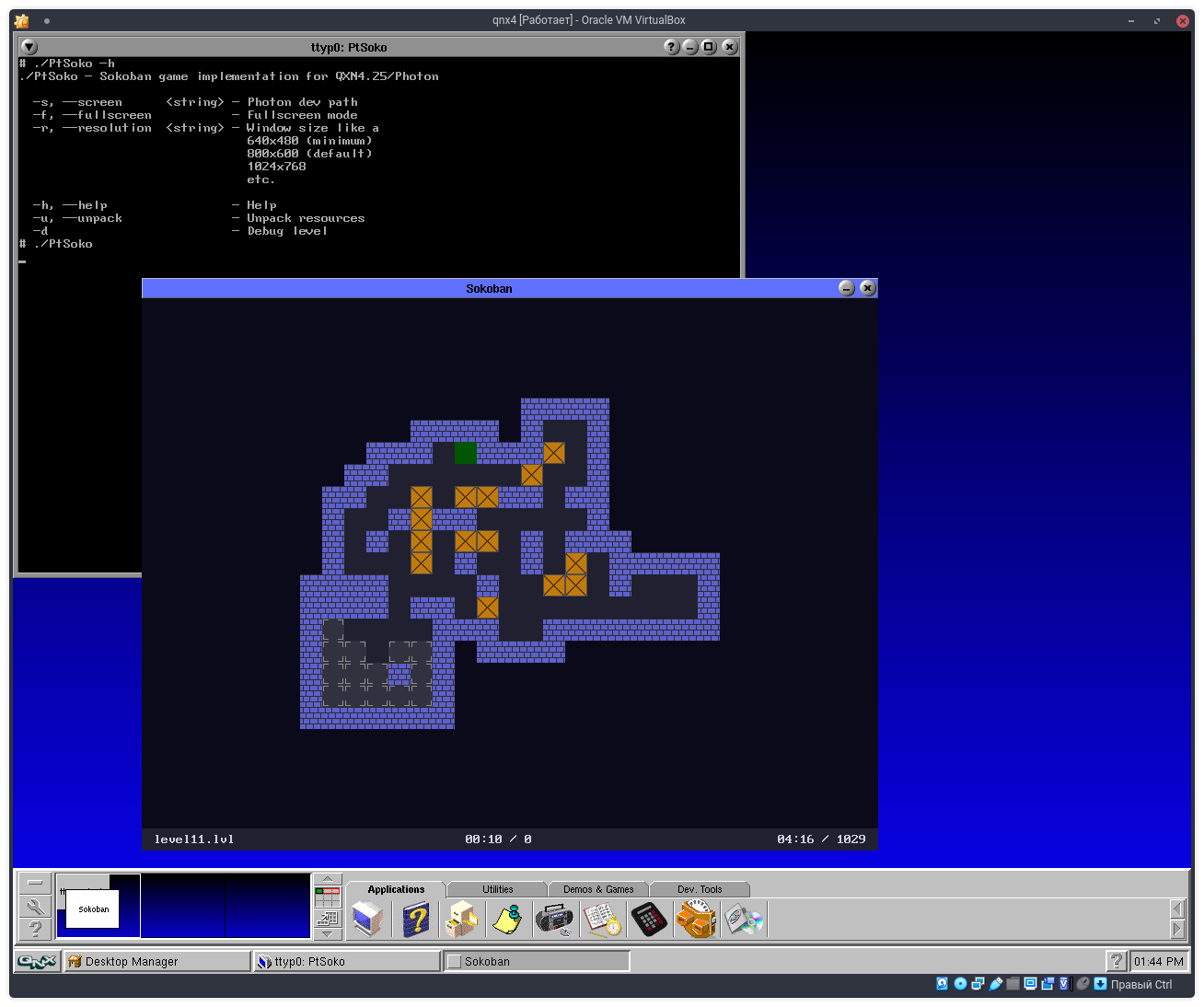Open the orange package boxes icon

click(x=697, y=919)
